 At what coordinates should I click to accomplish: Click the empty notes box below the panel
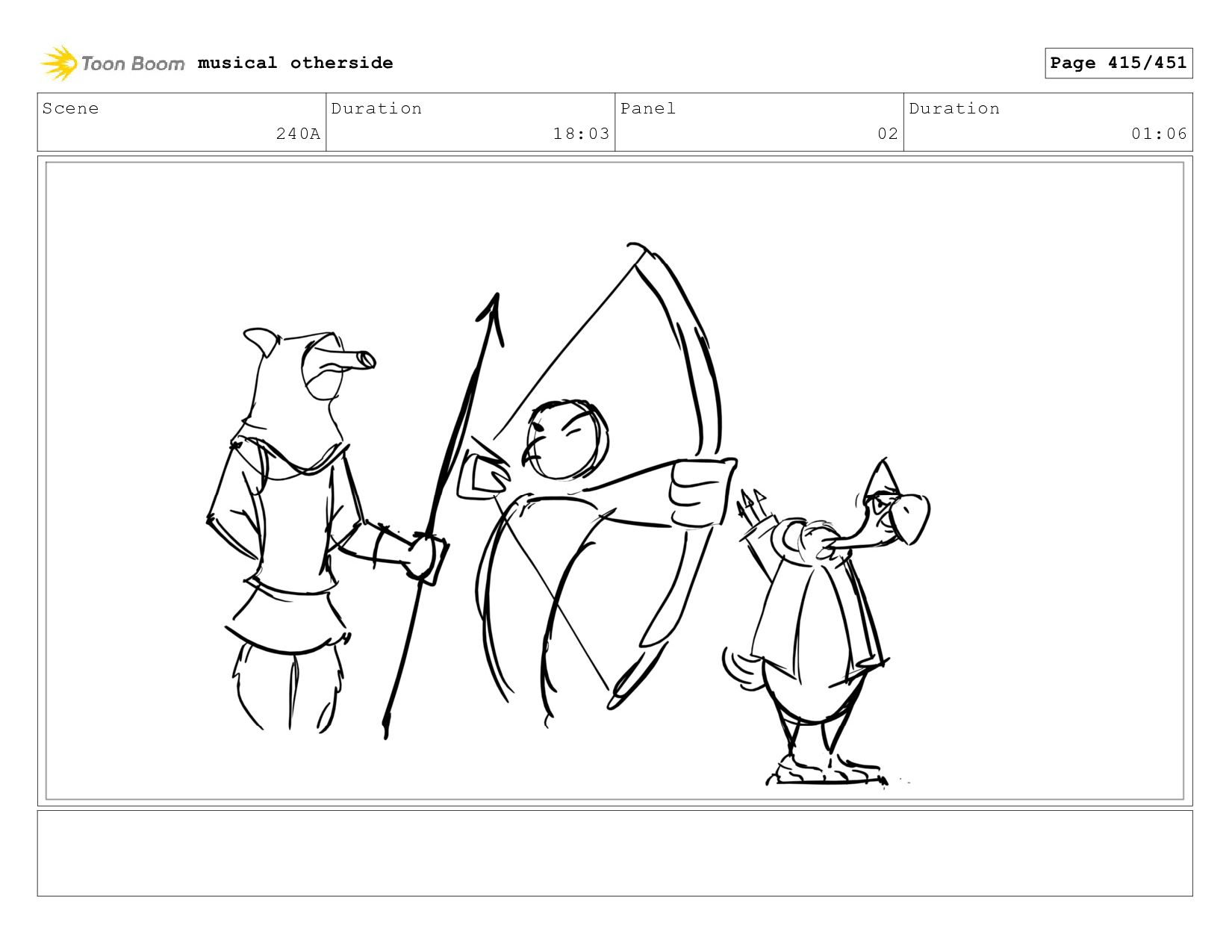click(x=615, y=853)
